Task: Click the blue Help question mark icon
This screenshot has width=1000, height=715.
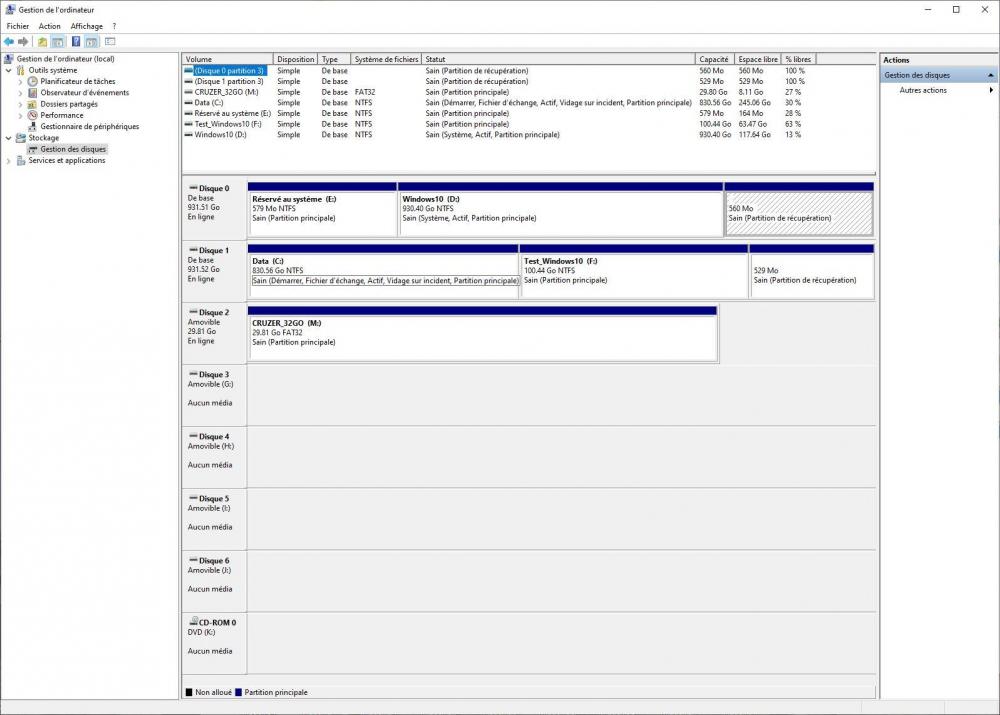Action: click(x=76, y=42)
